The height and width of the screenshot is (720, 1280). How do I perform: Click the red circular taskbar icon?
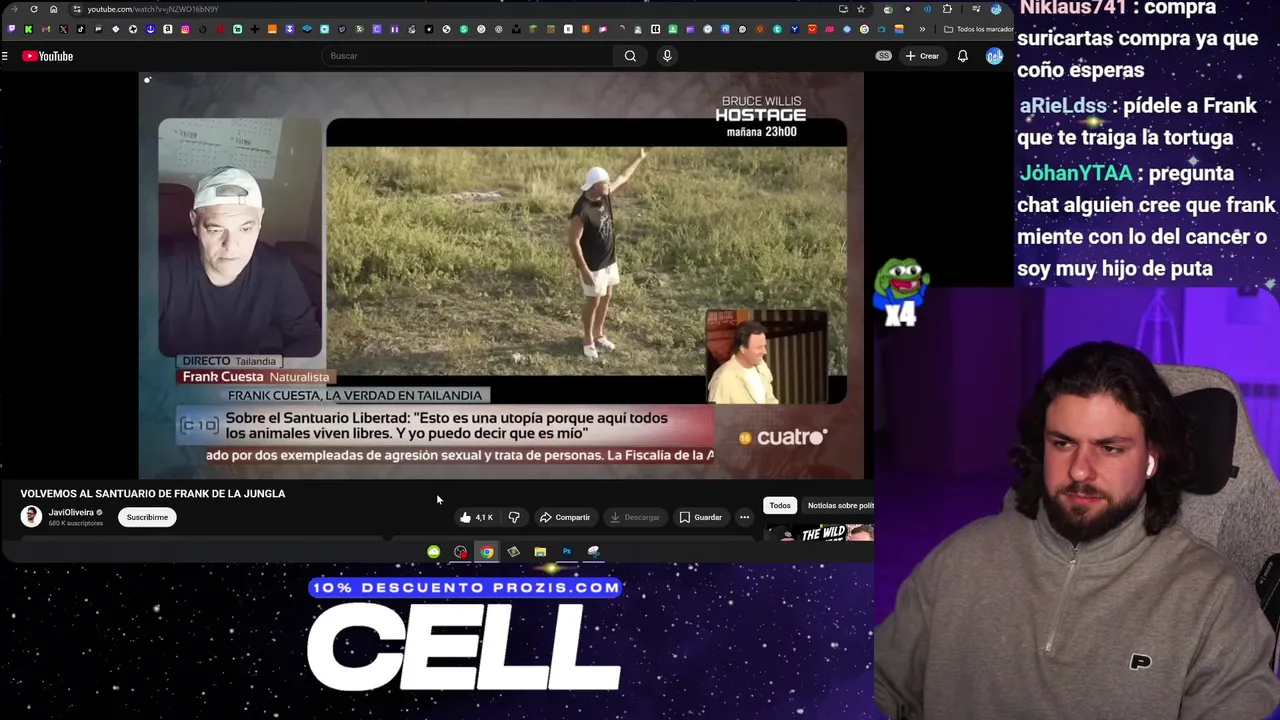coord(460,551)
